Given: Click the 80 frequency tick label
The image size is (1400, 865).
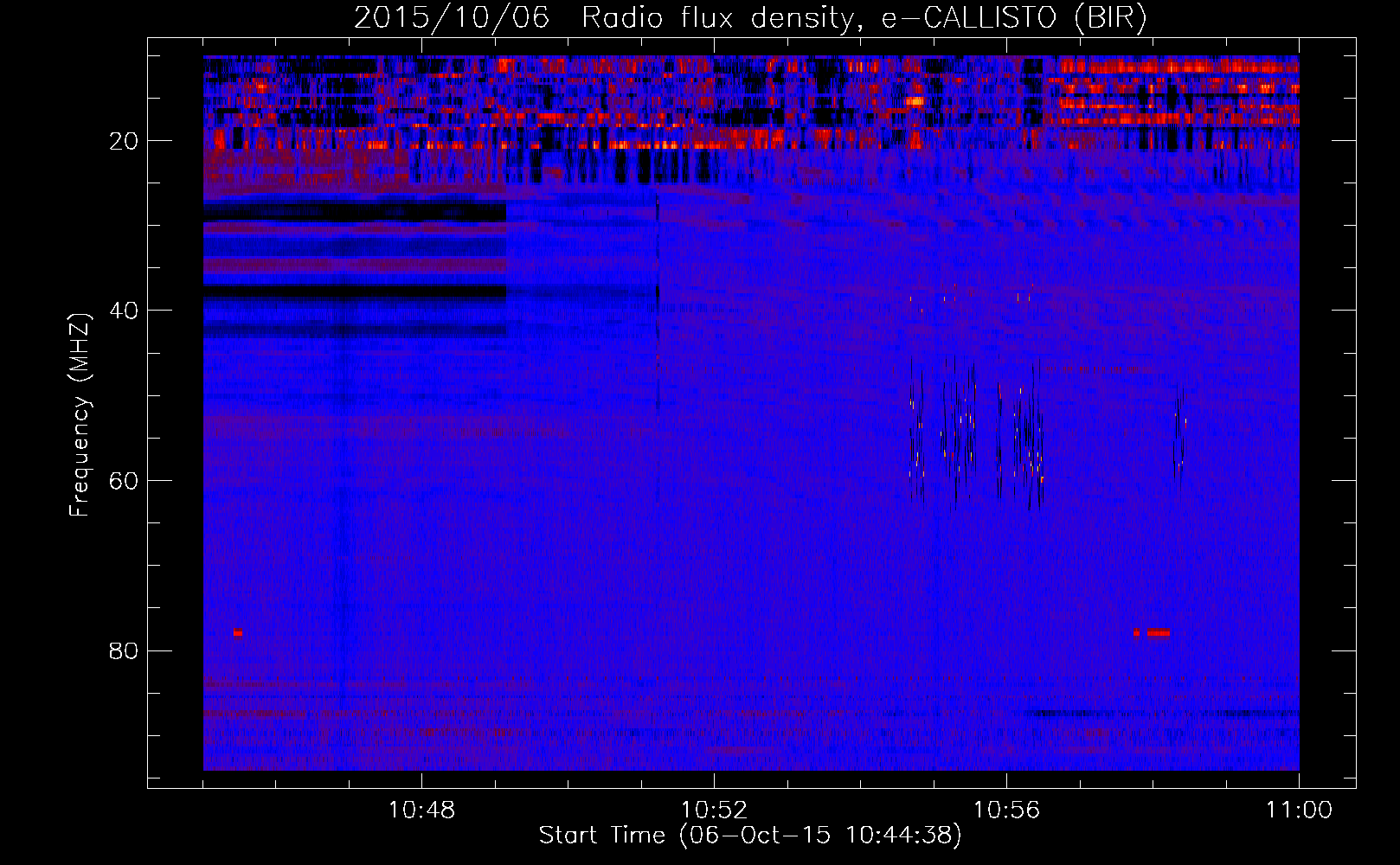Looking at the screenshot, I should click(124, 650).
